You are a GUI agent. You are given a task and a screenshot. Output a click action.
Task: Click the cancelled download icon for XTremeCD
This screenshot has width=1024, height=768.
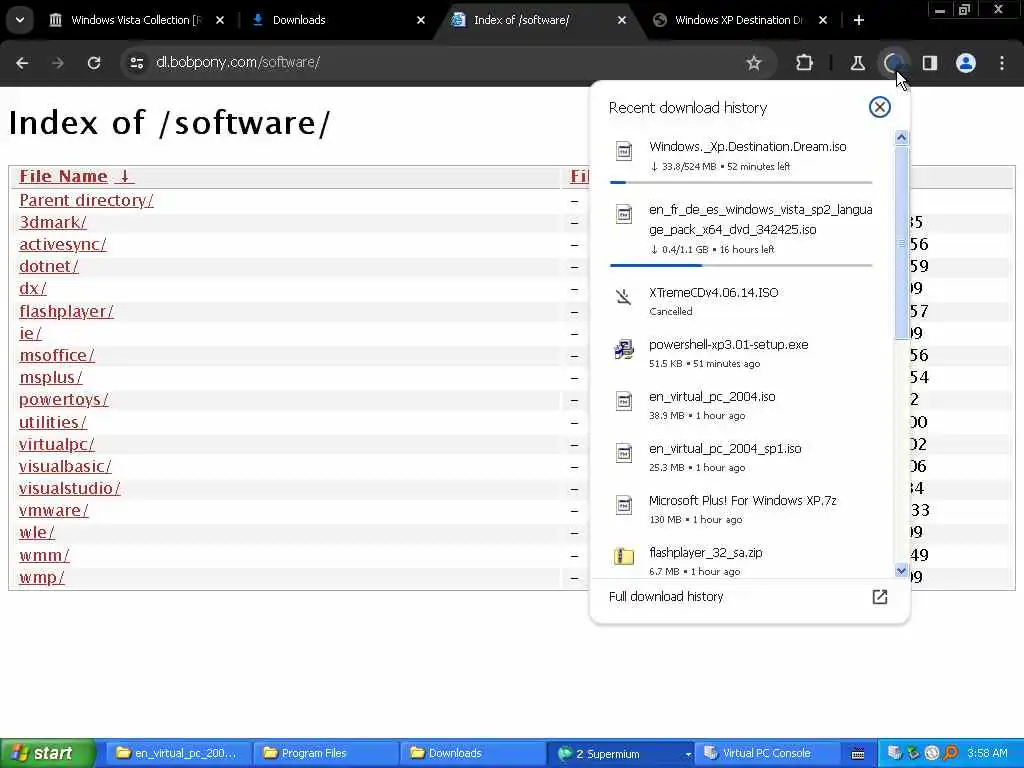point(624,297)
